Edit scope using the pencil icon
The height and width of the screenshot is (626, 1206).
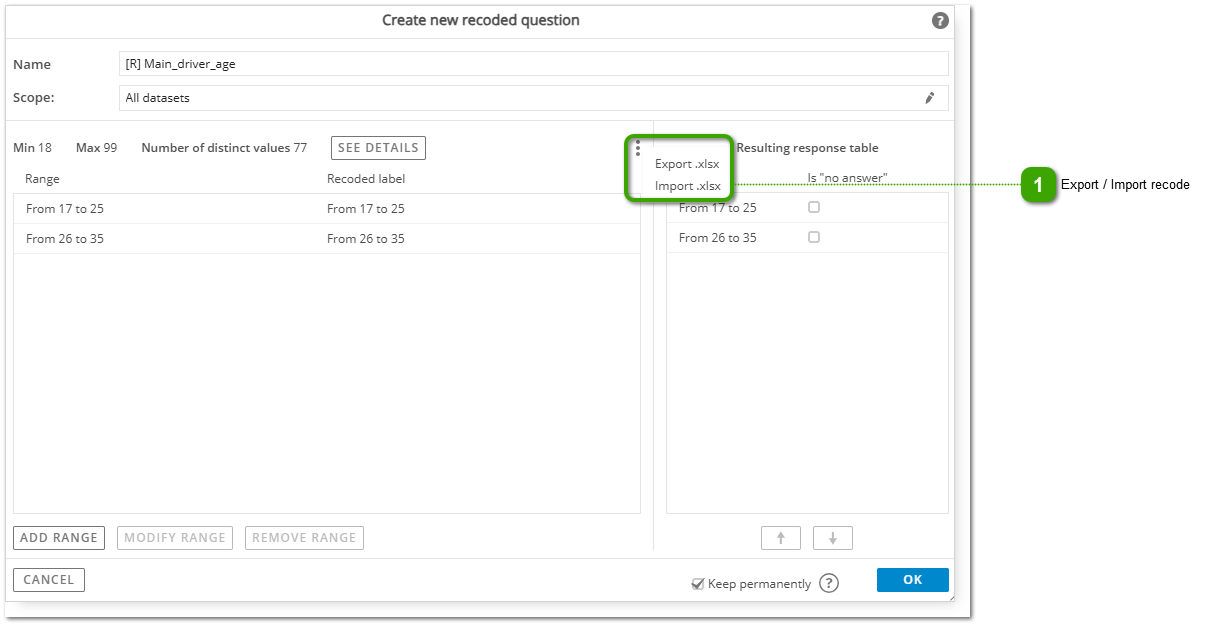tap(929, 98)
